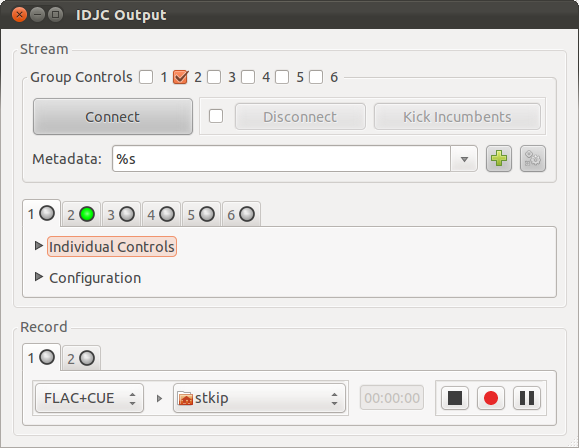Switch to stream tab 5
579x448 pixels.
(x=201, y=214)
